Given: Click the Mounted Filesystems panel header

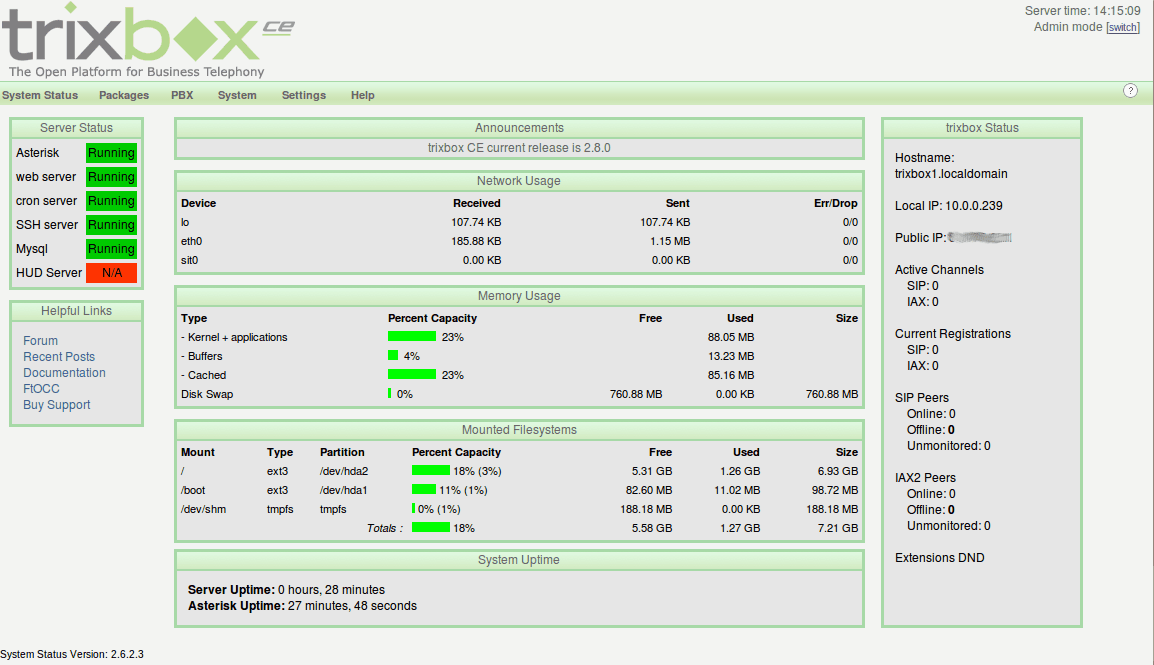Looking at the screenshot, I should pyautogui.click(x=519, y=430).
